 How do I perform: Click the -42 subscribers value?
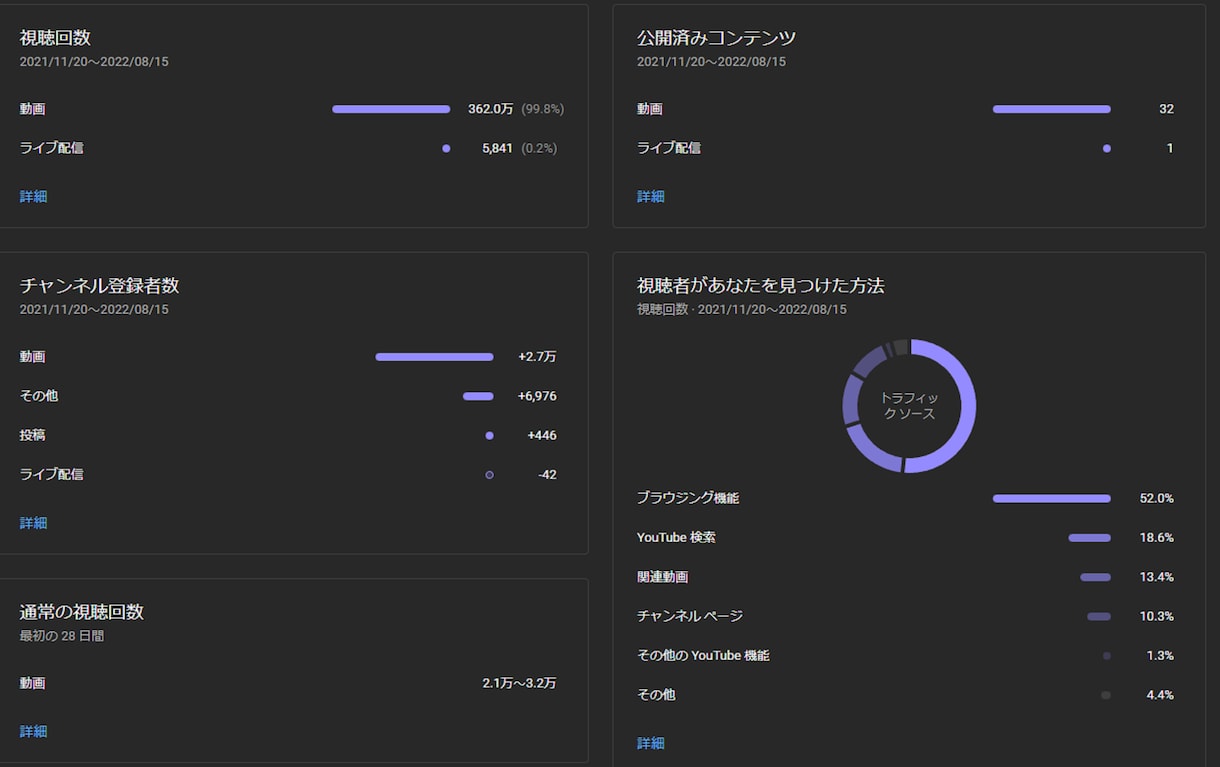[x=547, y=475]
